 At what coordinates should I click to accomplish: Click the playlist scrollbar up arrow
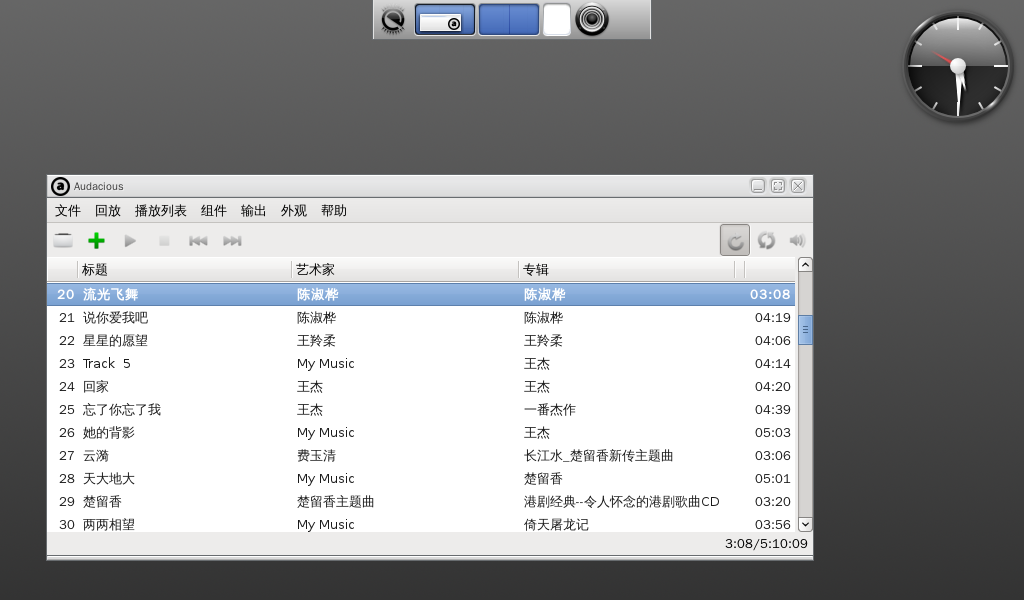[x=805, y=264]
